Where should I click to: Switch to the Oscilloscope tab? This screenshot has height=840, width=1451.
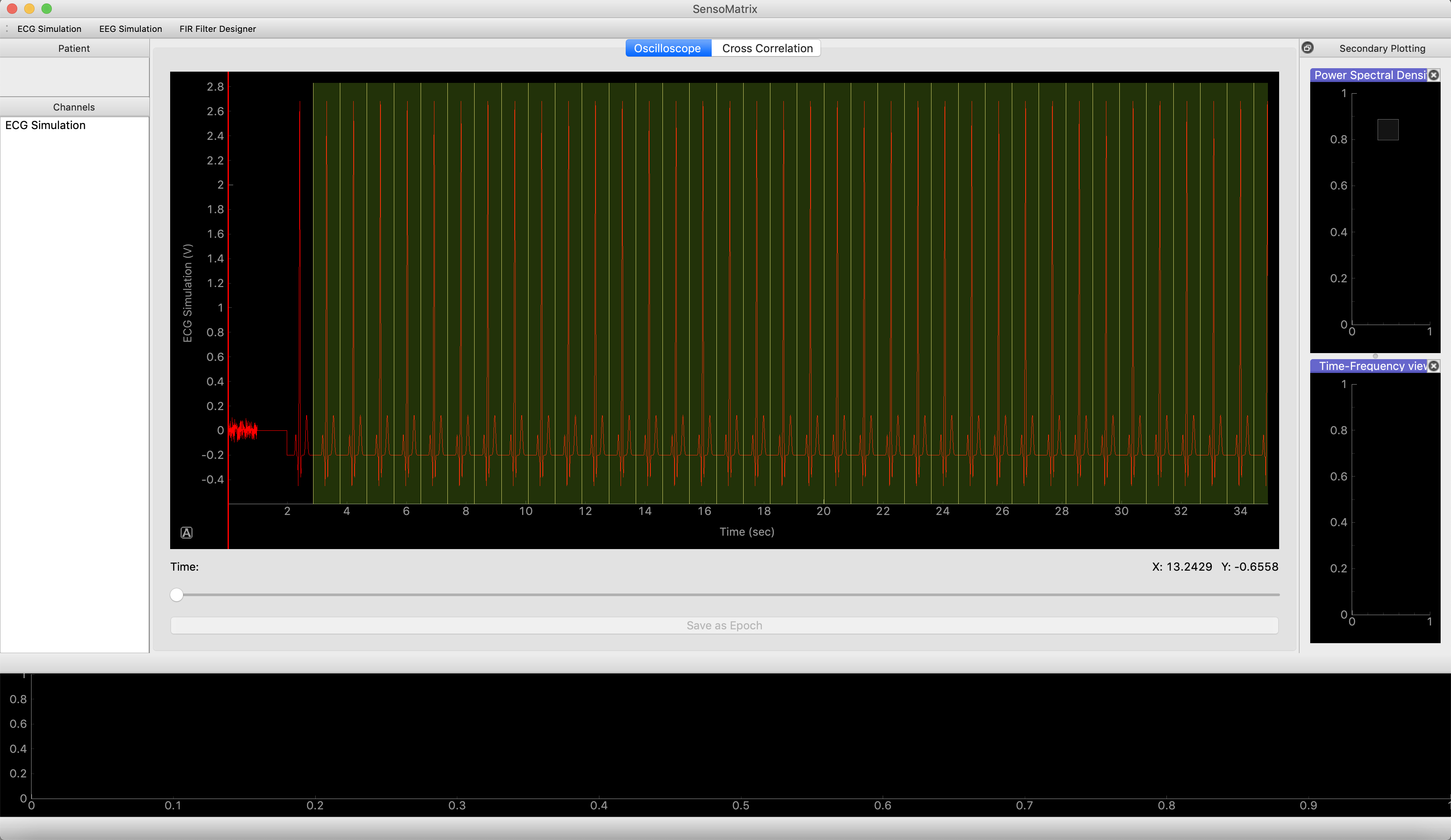(668, 48)
